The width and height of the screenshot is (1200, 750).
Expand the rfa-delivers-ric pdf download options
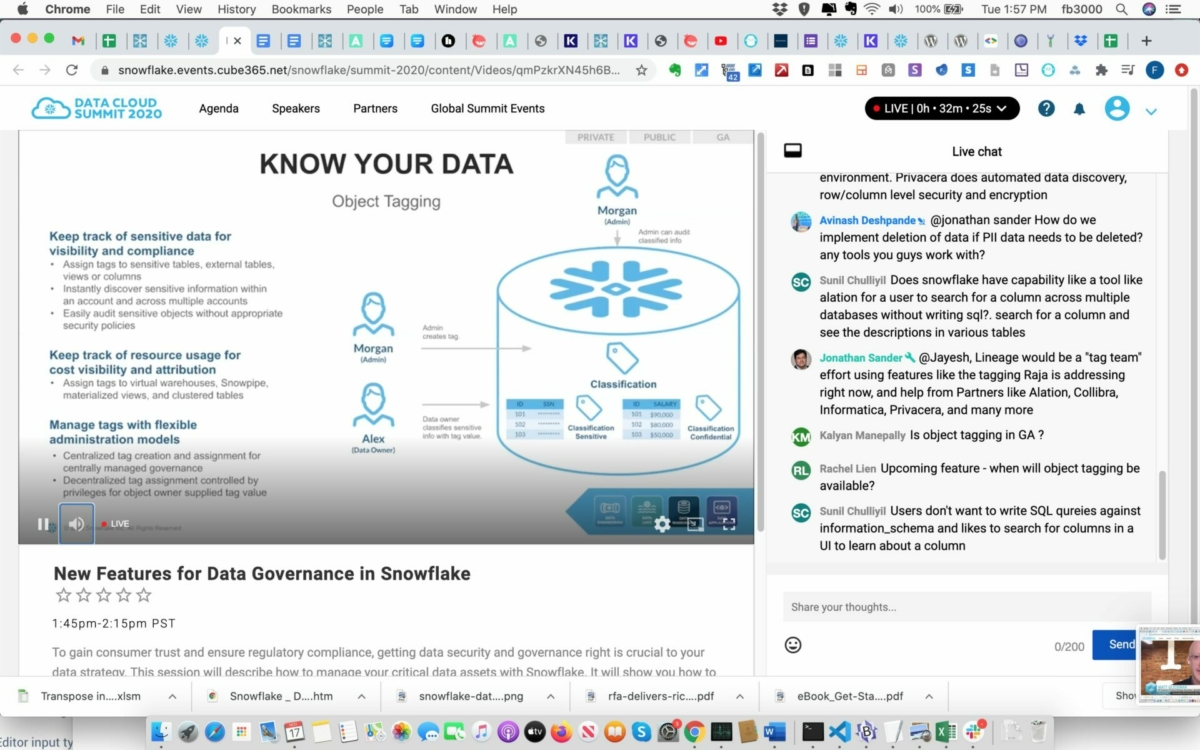[738, 695]
